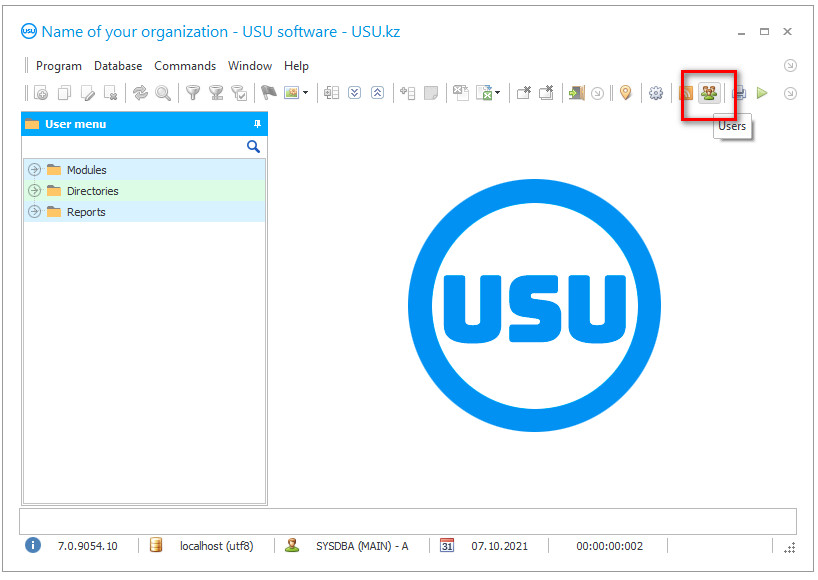Click the User menu search field
This screenshot has width=818, height=580.
click(x=134, y=147)
